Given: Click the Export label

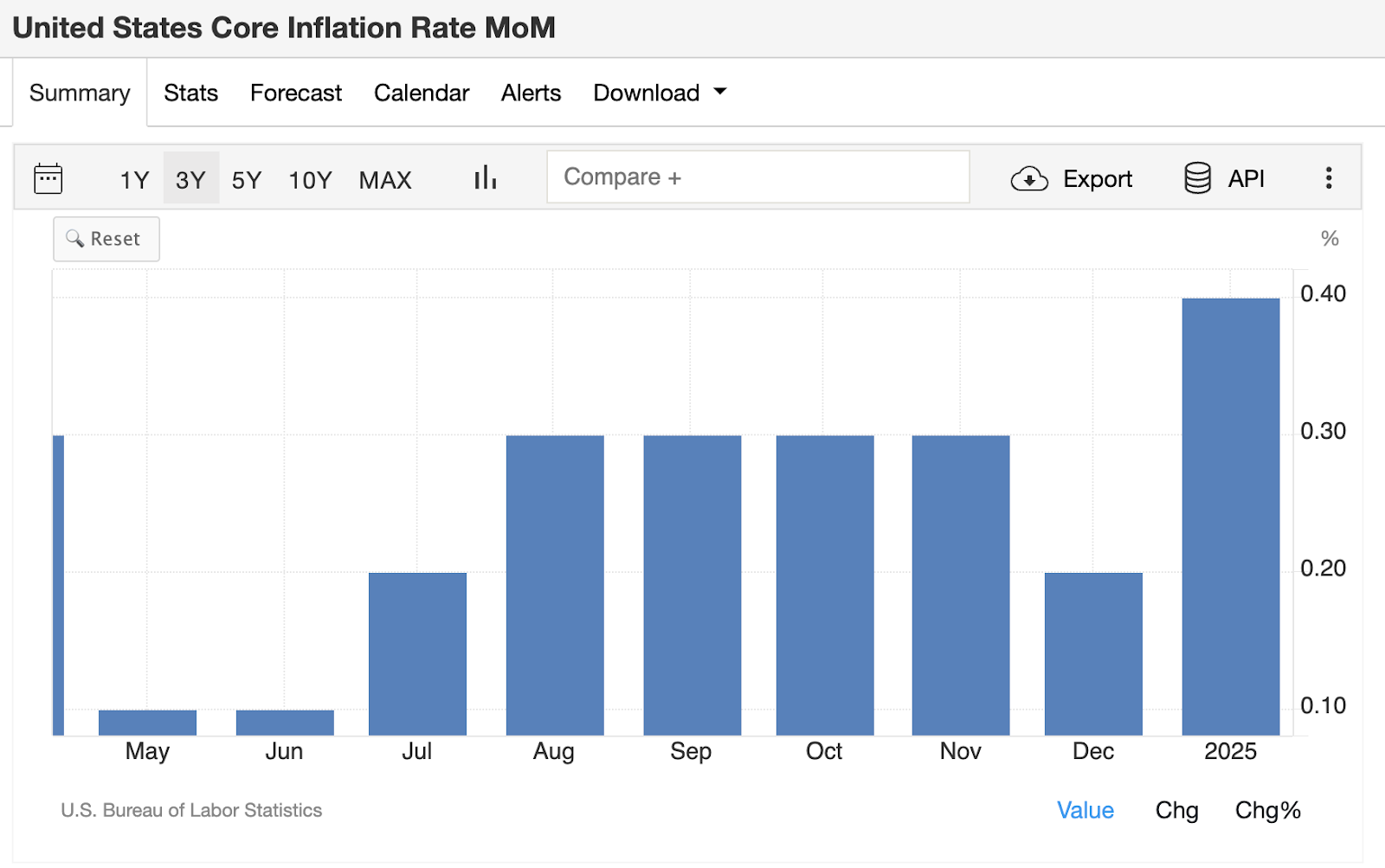Looking at the screenshot, I should click(x=1098, y=179).
